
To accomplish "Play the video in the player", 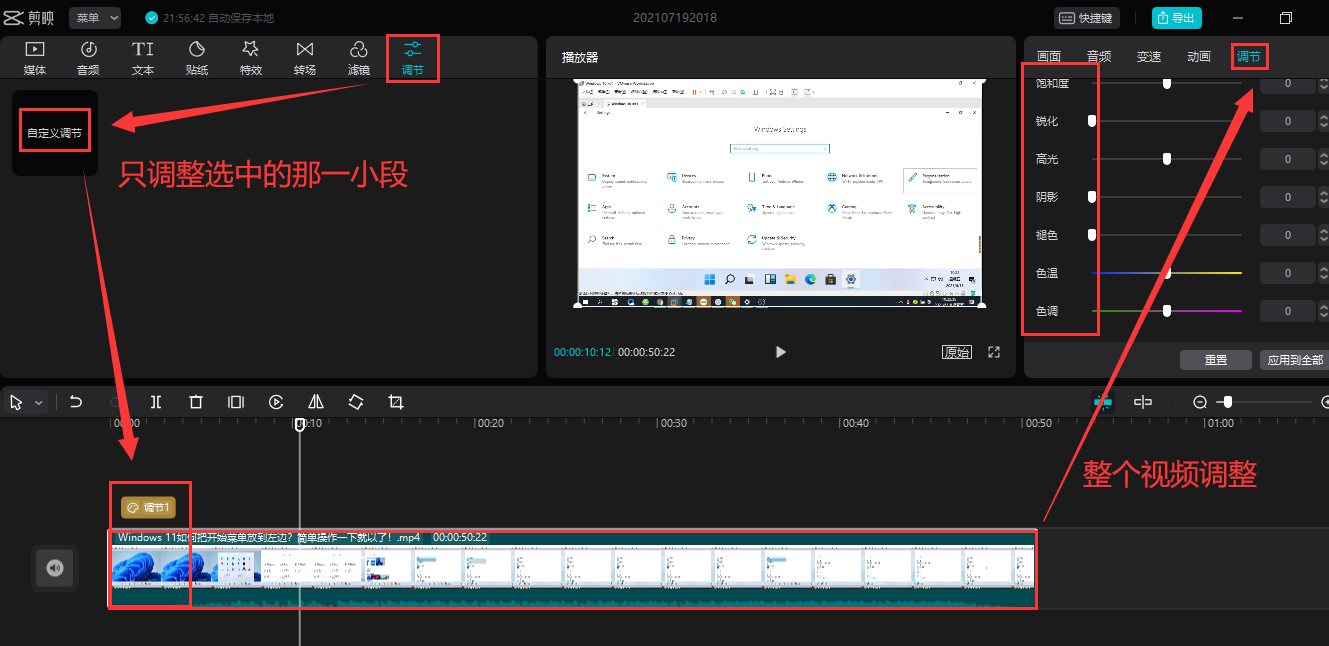I will click(781, 352).
